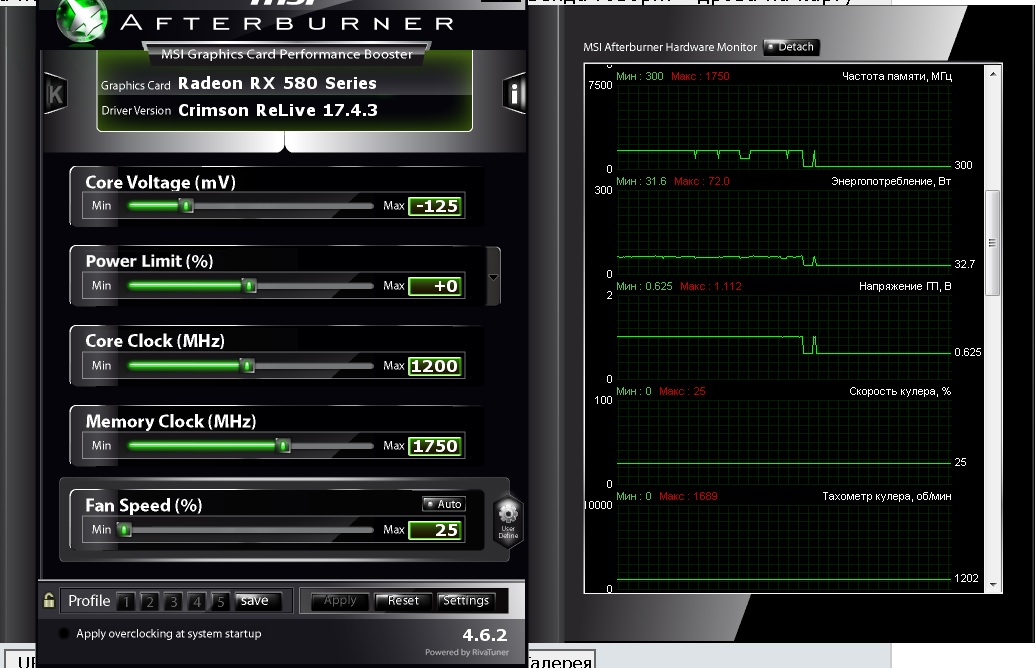Open the Kombustor K side button
The height and width of the screenshot is (668, 1036).
point(56,93)
